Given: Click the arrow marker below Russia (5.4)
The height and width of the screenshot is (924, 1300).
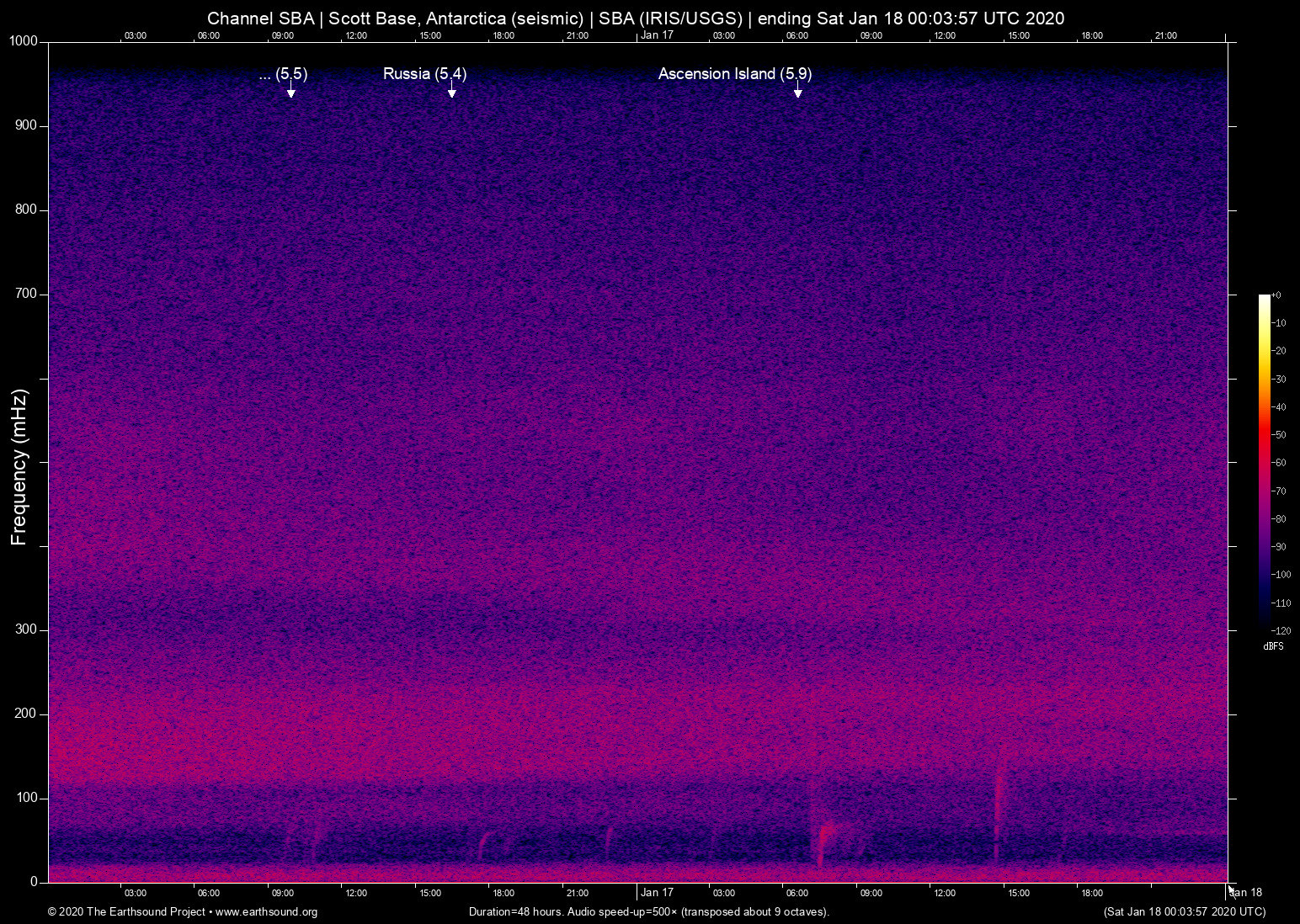Looking at the screenshot, I should [x=452, y=90].
